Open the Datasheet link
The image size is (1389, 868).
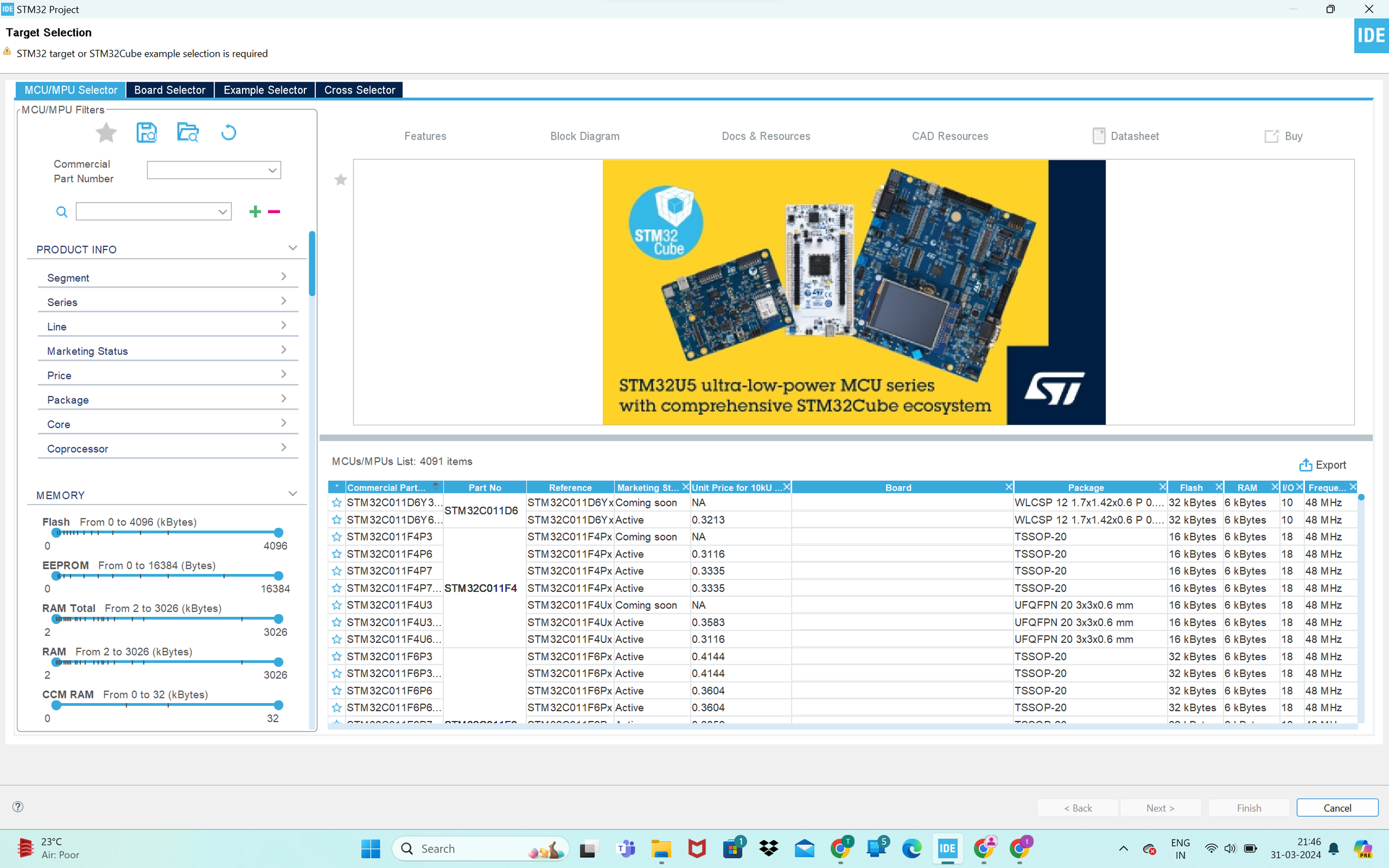point(1126,136)
